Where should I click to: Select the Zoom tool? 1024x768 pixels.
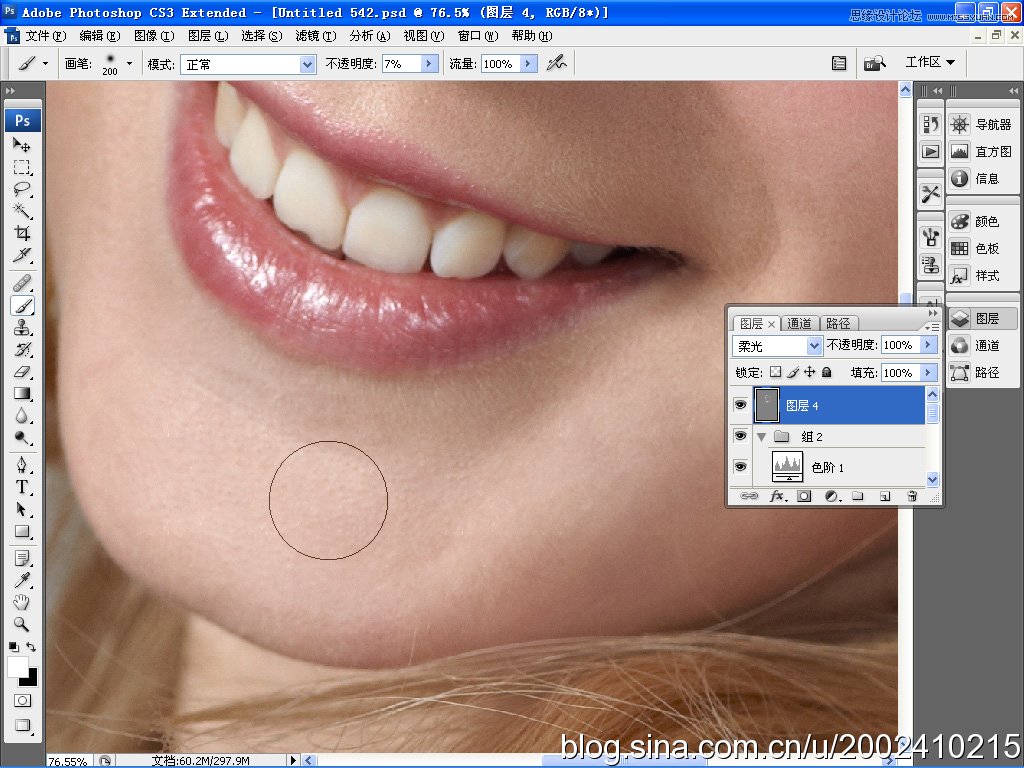(x=22, y=624)
